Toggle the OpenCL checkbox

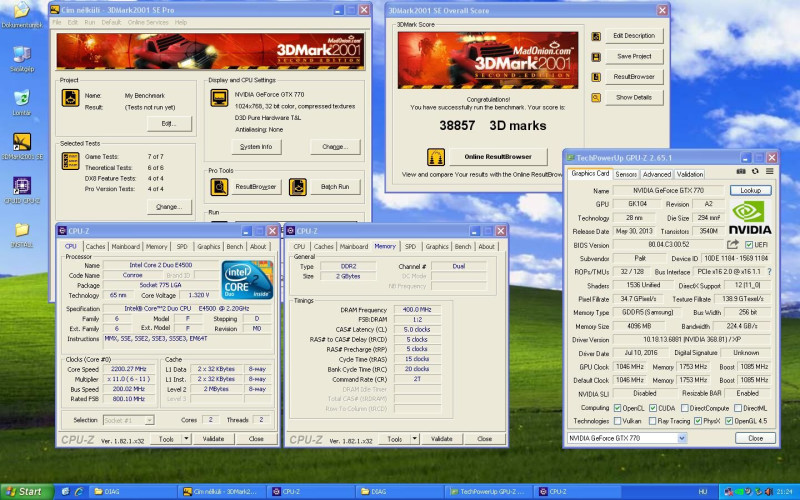pos(617,408)
